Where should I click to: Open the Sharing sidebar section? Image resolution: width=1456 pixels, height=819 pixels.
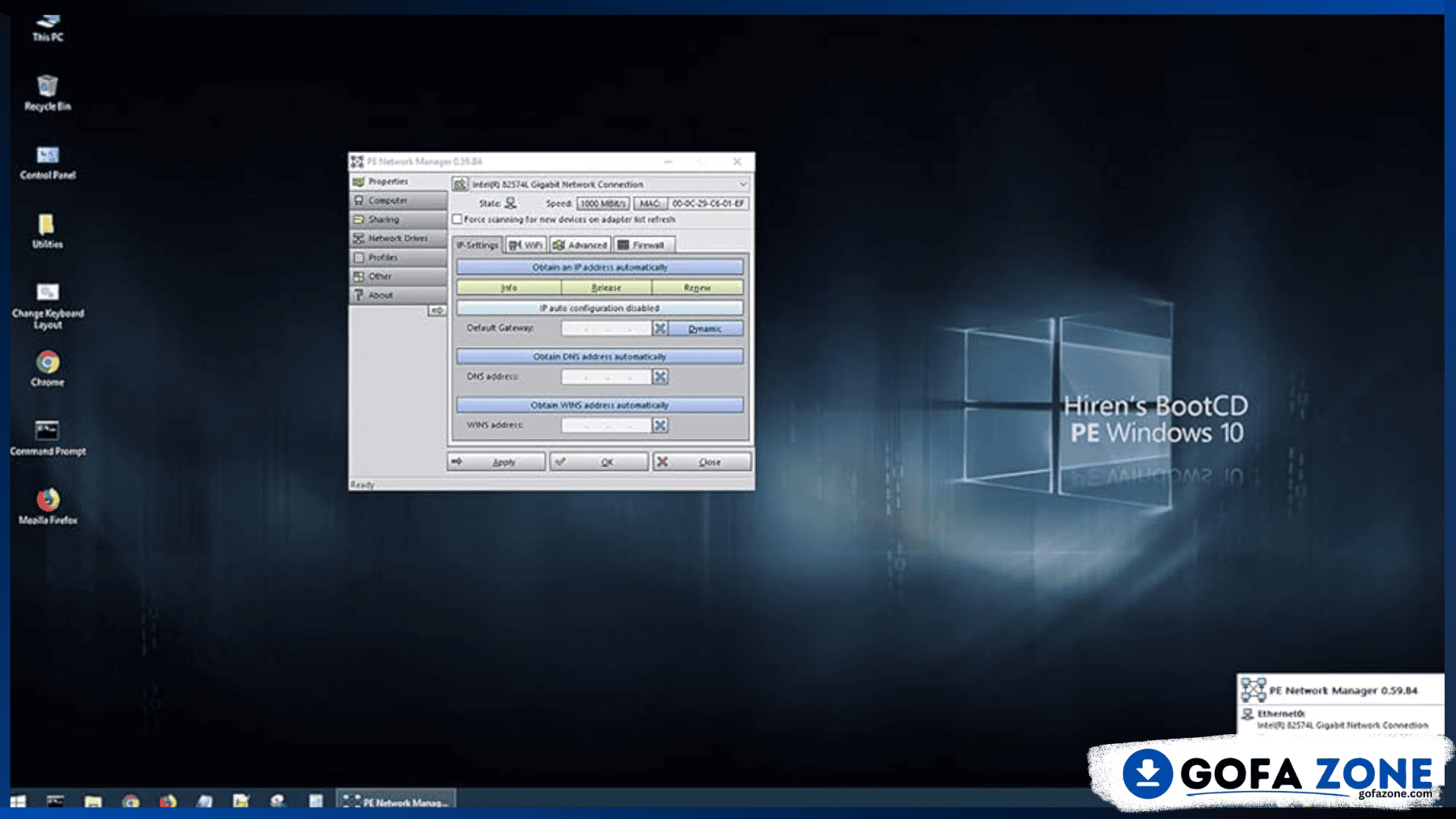[398, 219]
